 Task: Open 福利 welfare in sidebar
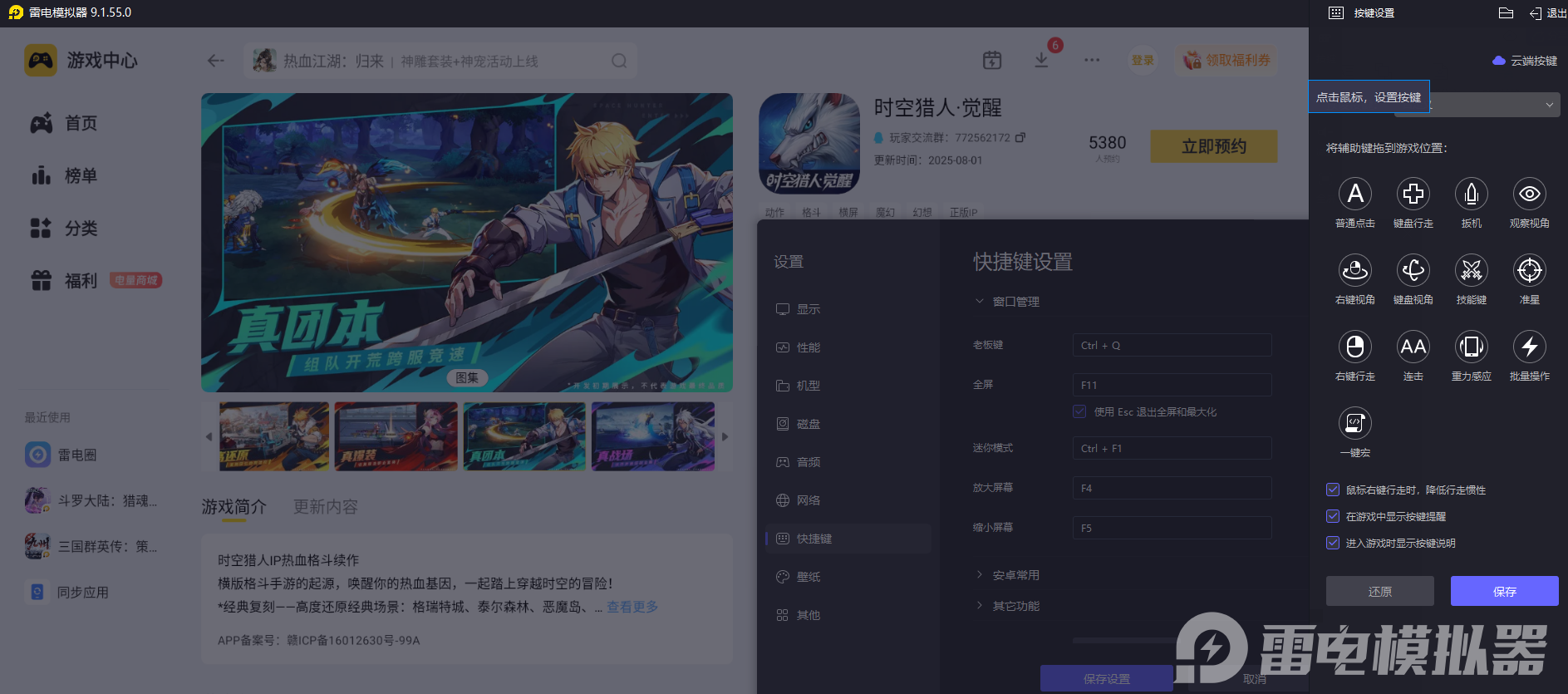64,280
